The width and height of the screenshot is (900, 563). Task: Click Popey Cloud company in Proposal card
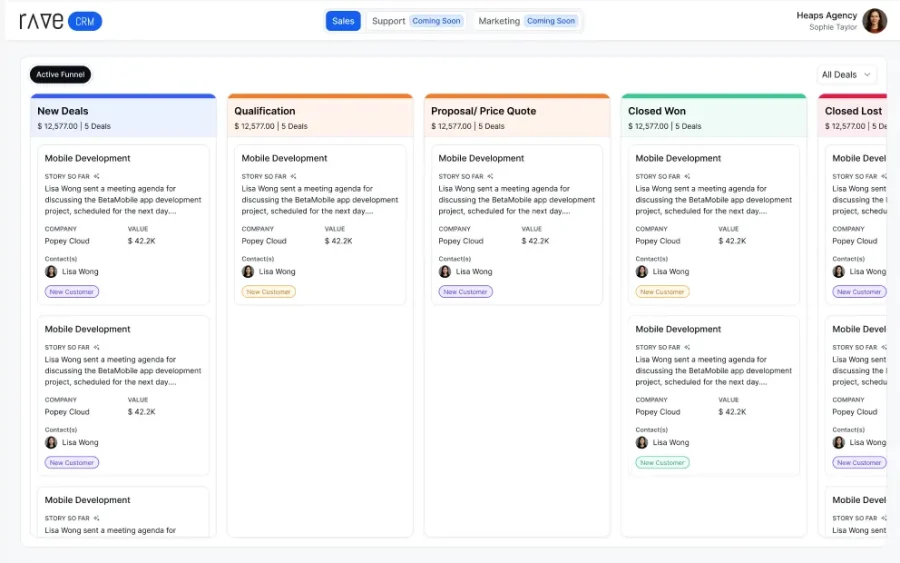point(461,241)
